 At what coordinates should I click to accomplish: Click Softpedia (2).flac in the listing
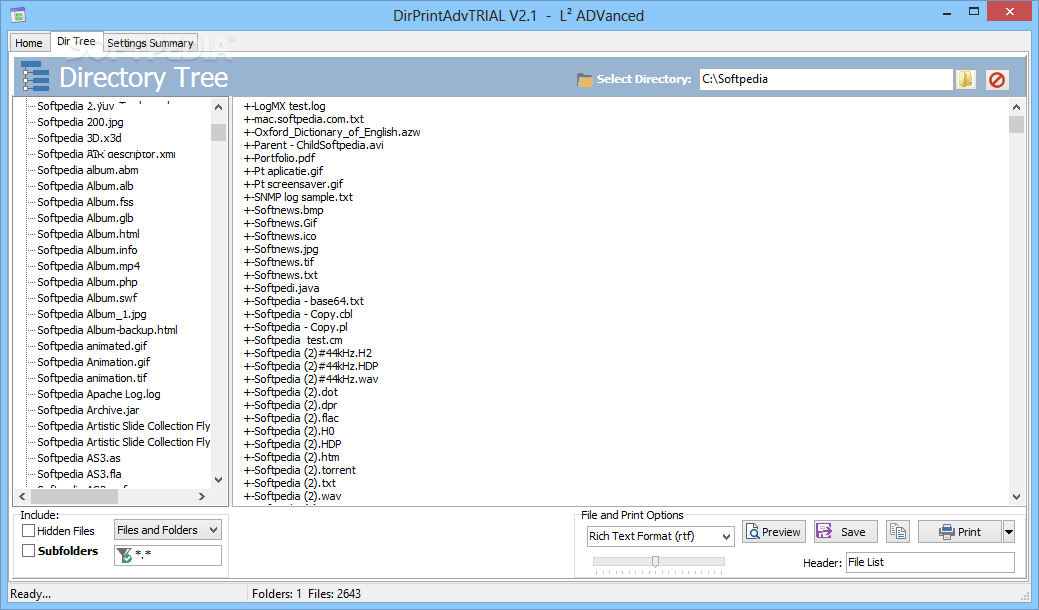coord(291,418)
